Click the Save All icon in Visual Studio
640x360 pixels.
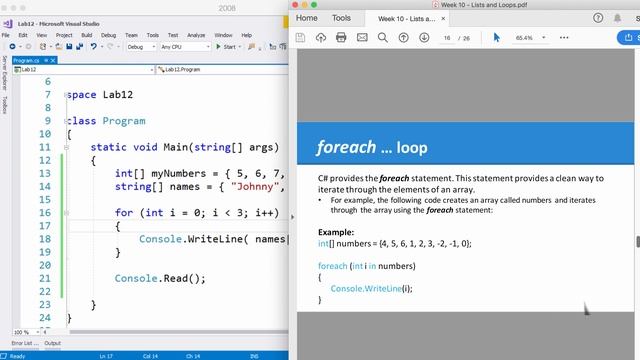(x=80, y=47)
